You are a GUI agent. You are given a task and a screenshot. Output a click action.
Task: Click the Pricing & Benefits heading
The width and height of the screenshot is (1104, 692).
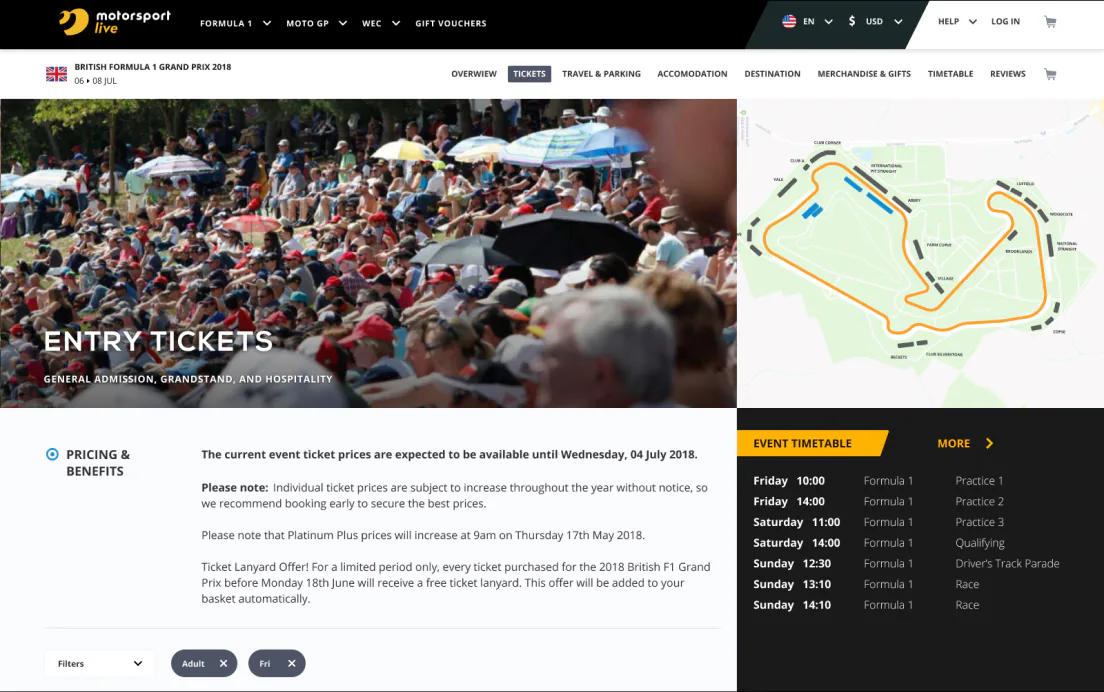(x=98, y=463)
